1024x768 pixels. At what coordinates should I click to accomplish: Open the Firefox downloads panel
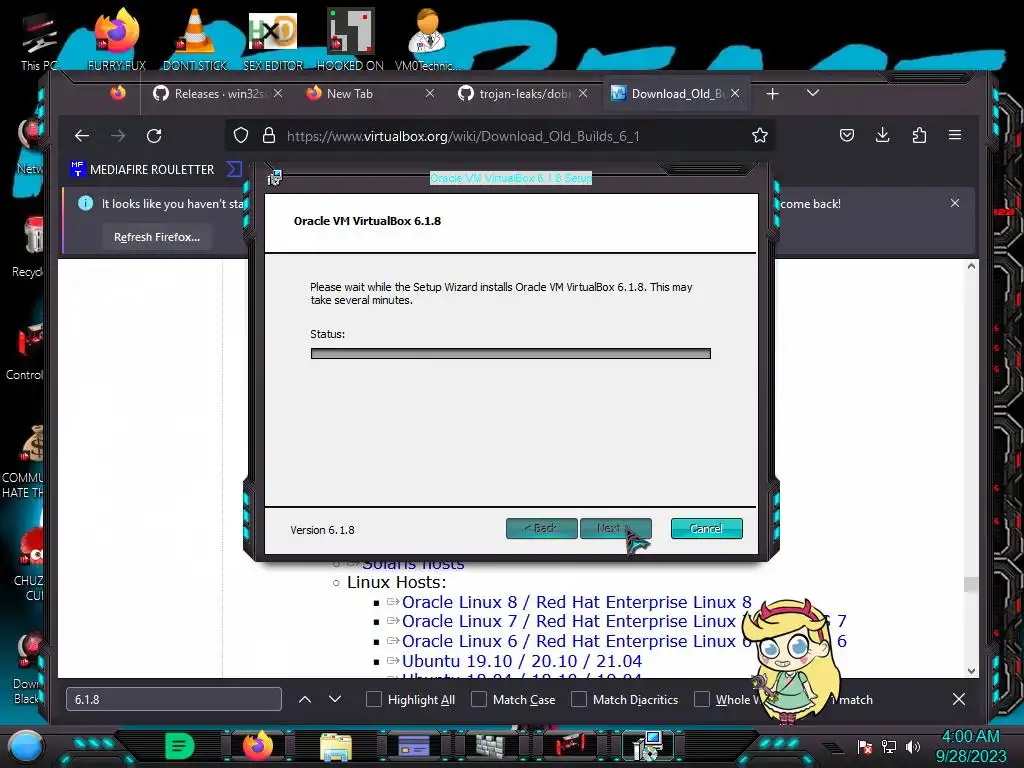coord(882,135)
